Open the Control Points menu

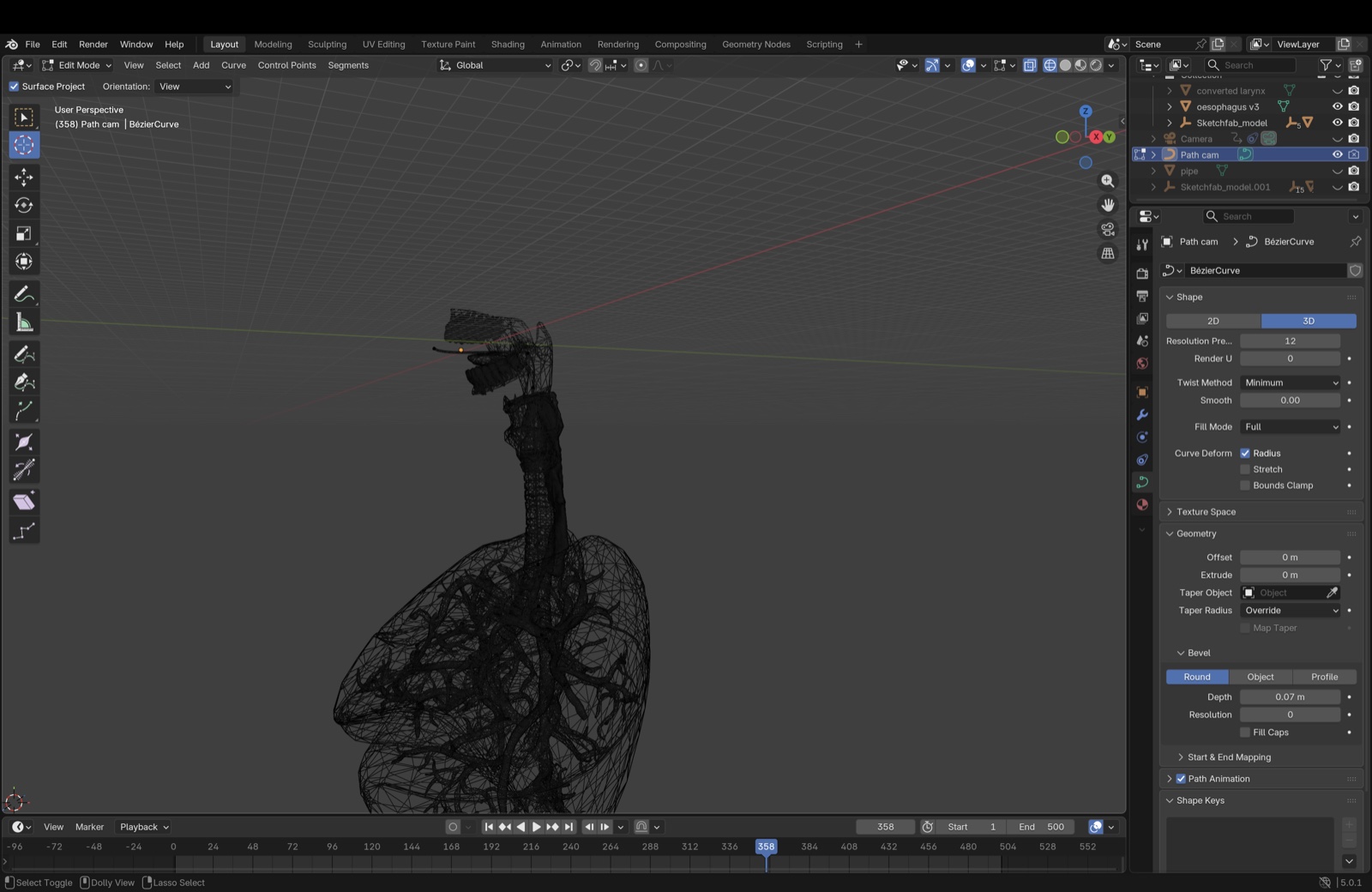[x=286, y=65]
